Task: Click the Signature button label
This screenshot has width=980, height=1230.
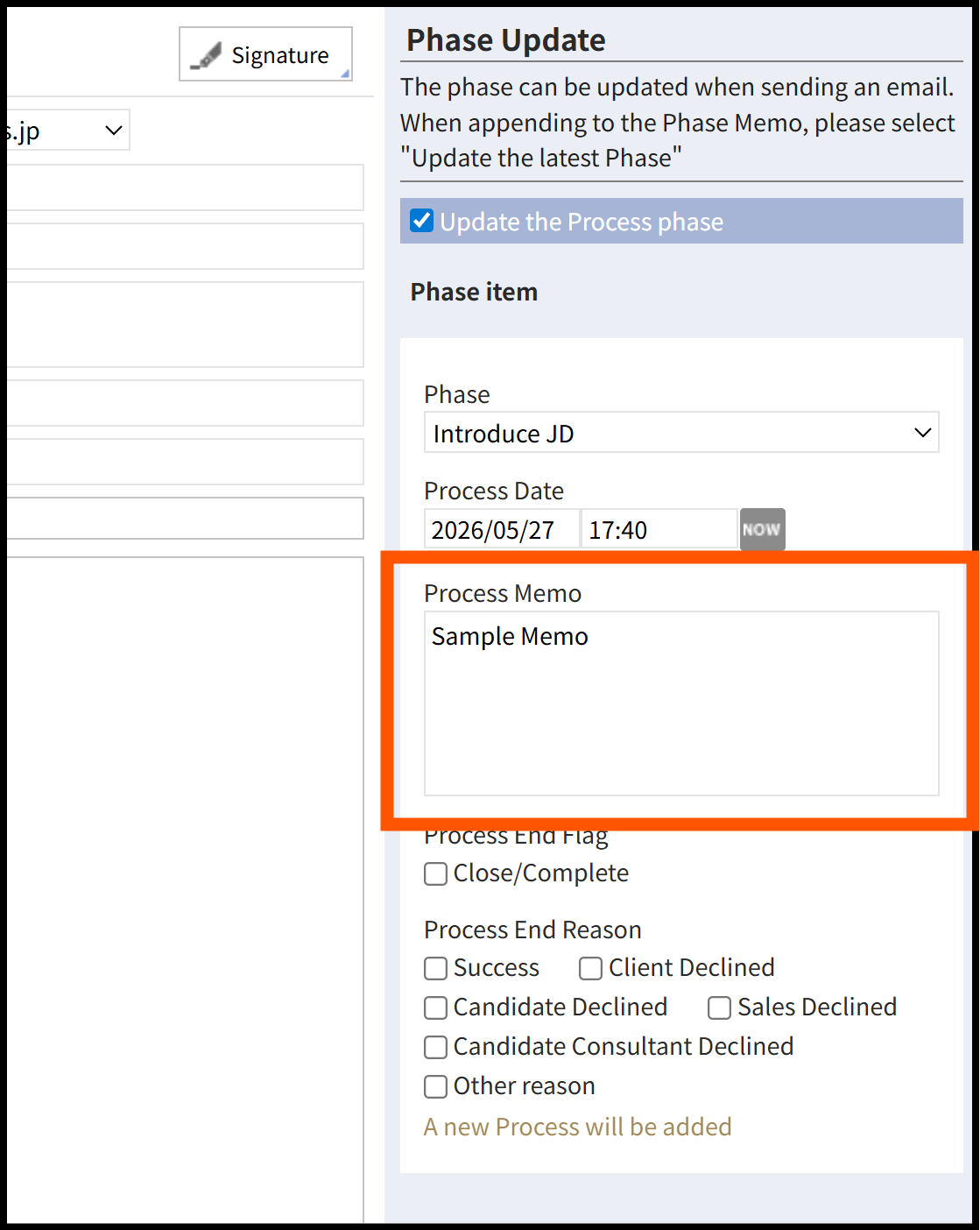Action: (x=280, y=55)
